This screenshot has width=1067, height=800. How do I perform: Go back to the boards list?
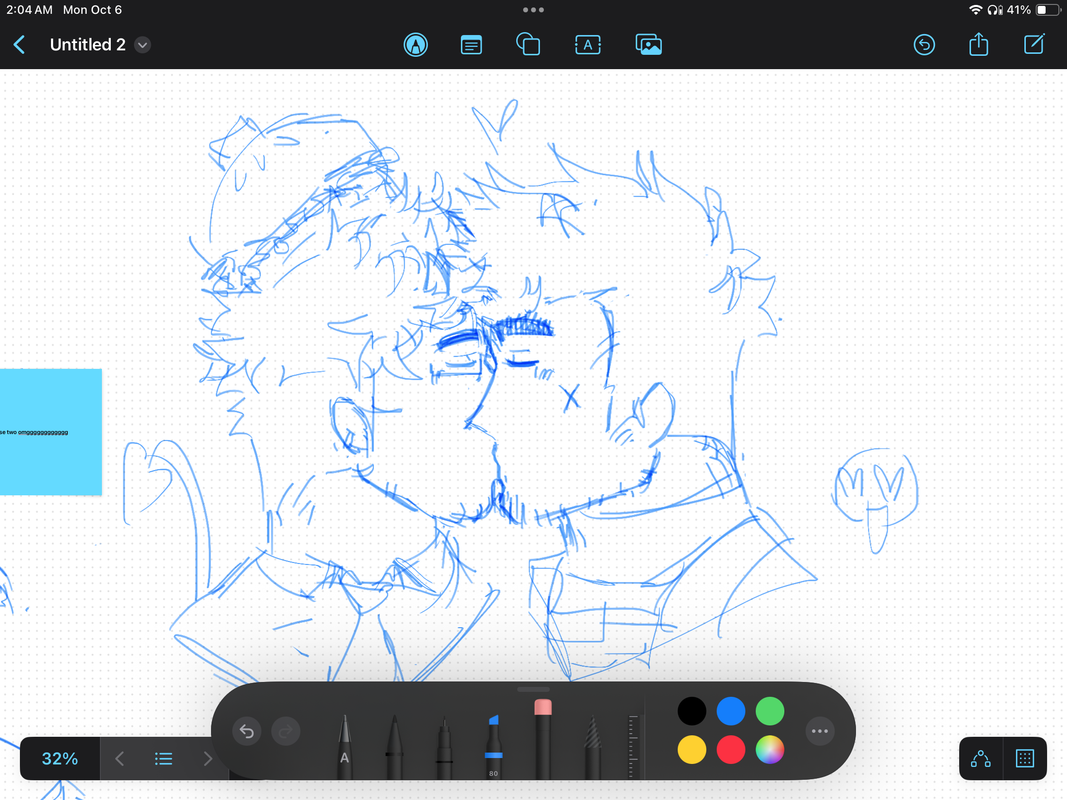point(20,45)
